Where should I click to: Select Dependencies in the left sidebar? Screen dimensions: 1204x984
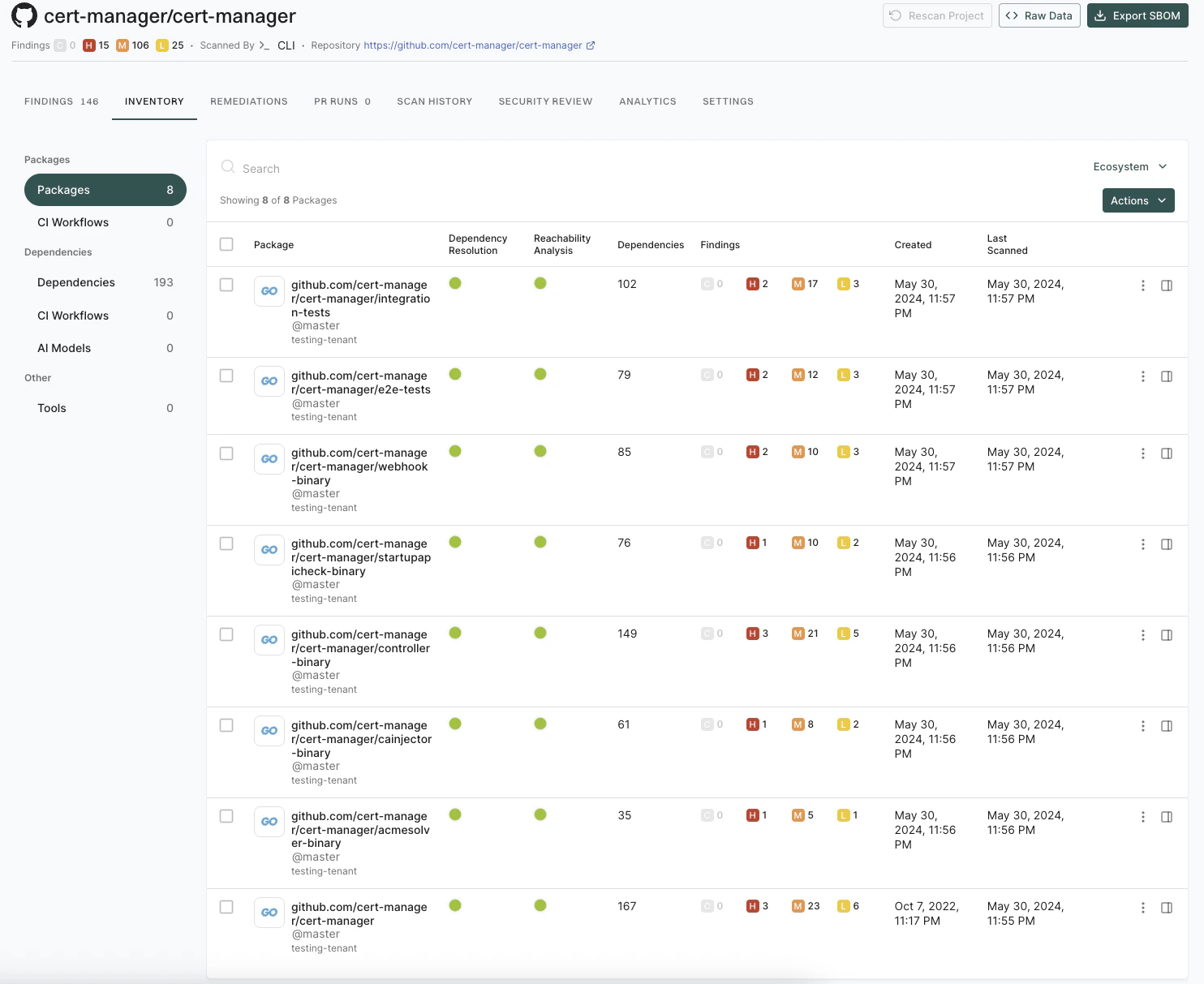coord(76,282)
